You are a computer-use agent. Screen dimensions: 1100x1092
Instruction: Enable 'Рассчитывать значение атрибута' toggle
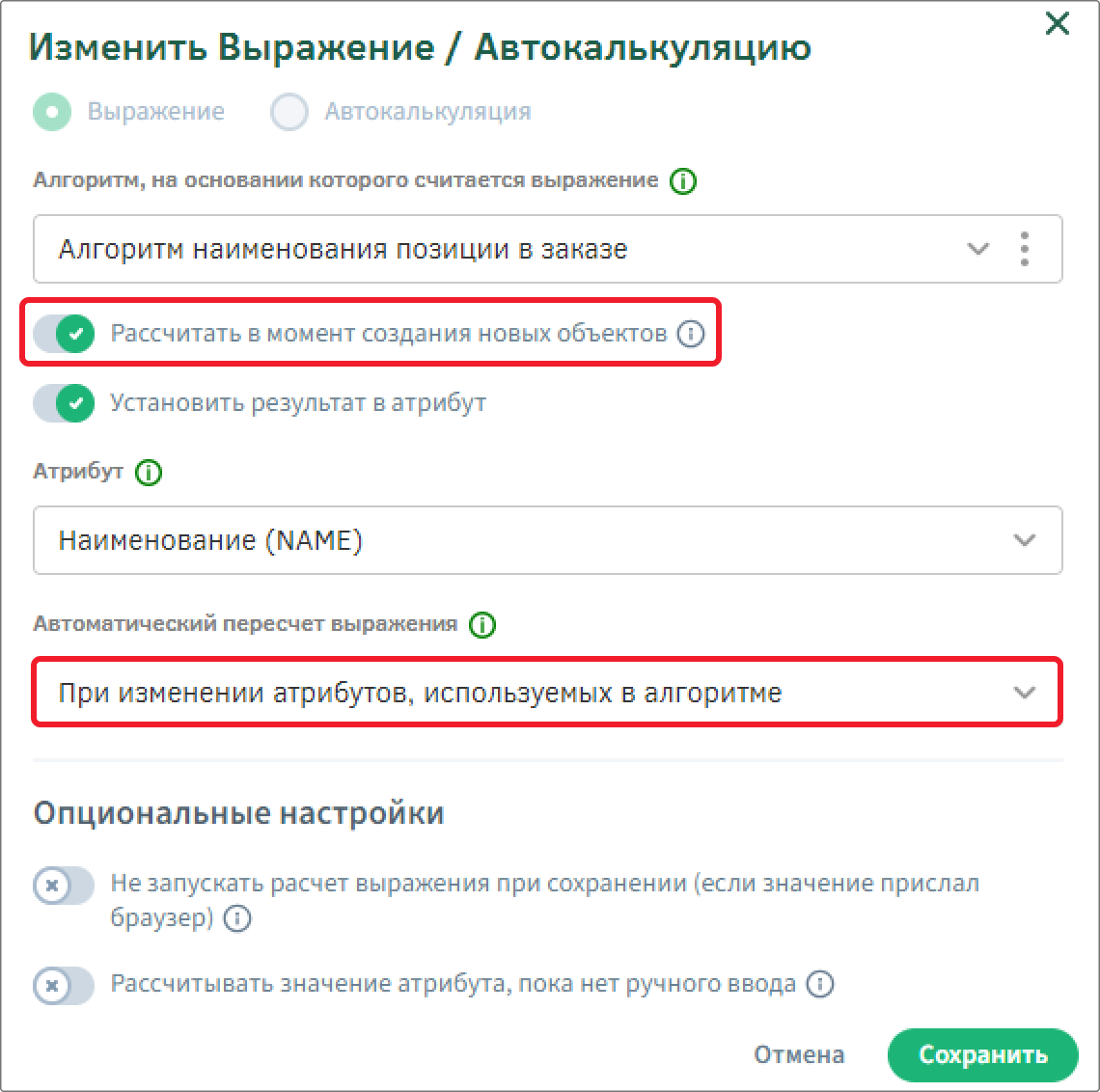64,985
